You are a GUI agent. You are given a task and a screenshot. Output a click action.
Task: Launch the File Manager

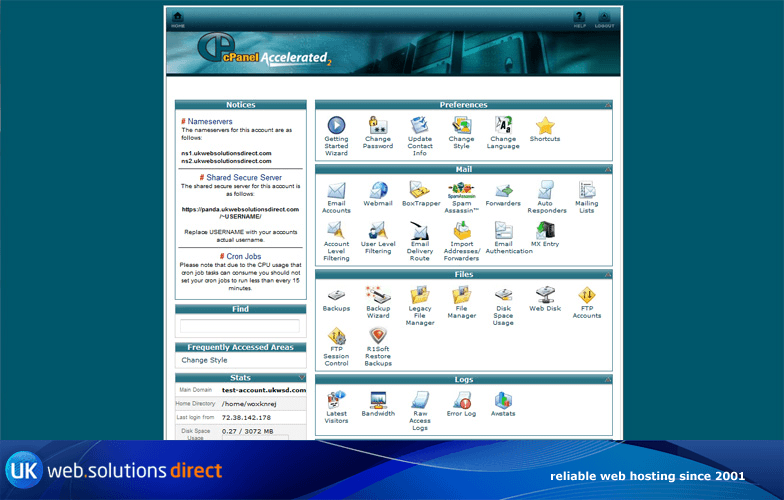tap(461, 295)
